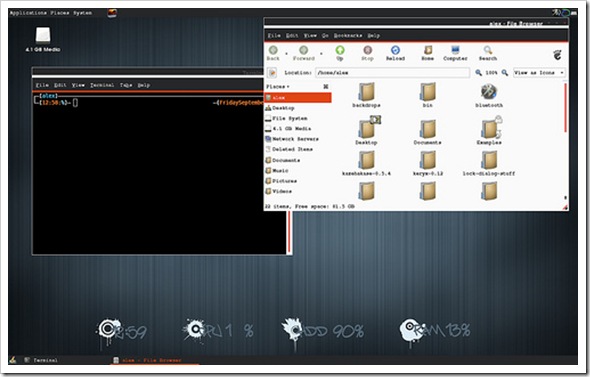Image resolution: width=590 pixels, height=377 pixels.
Task: Open the Places sidebar chooser dropdown
Action: click(278, 87)
